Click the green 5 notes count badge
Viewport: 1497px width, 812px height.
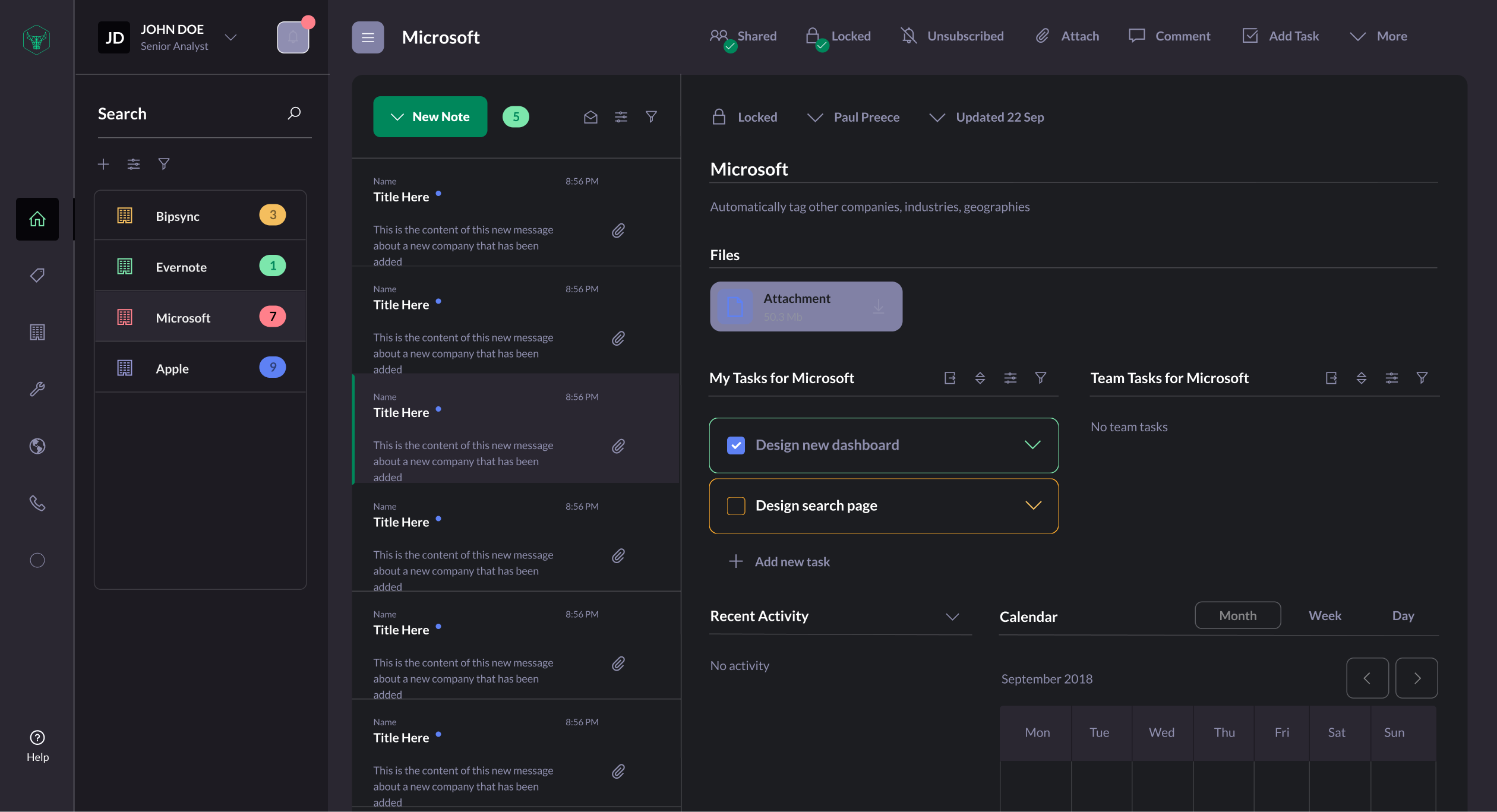[x=516, y=117]
